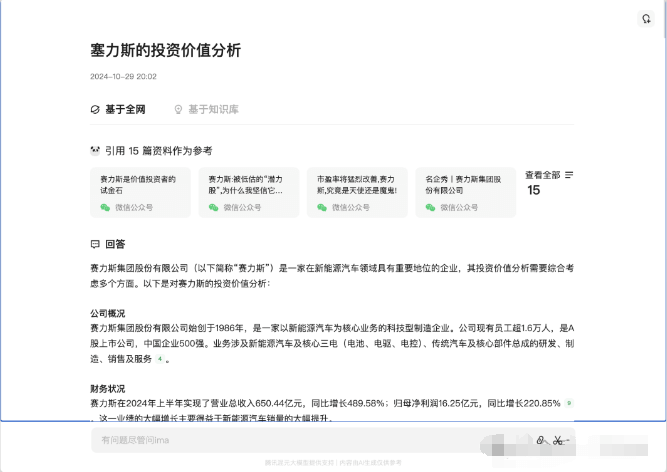The width and height of the screenshot is (667, 472).
Task: Select the 基于全网 tab
Action: click(118, 109)
